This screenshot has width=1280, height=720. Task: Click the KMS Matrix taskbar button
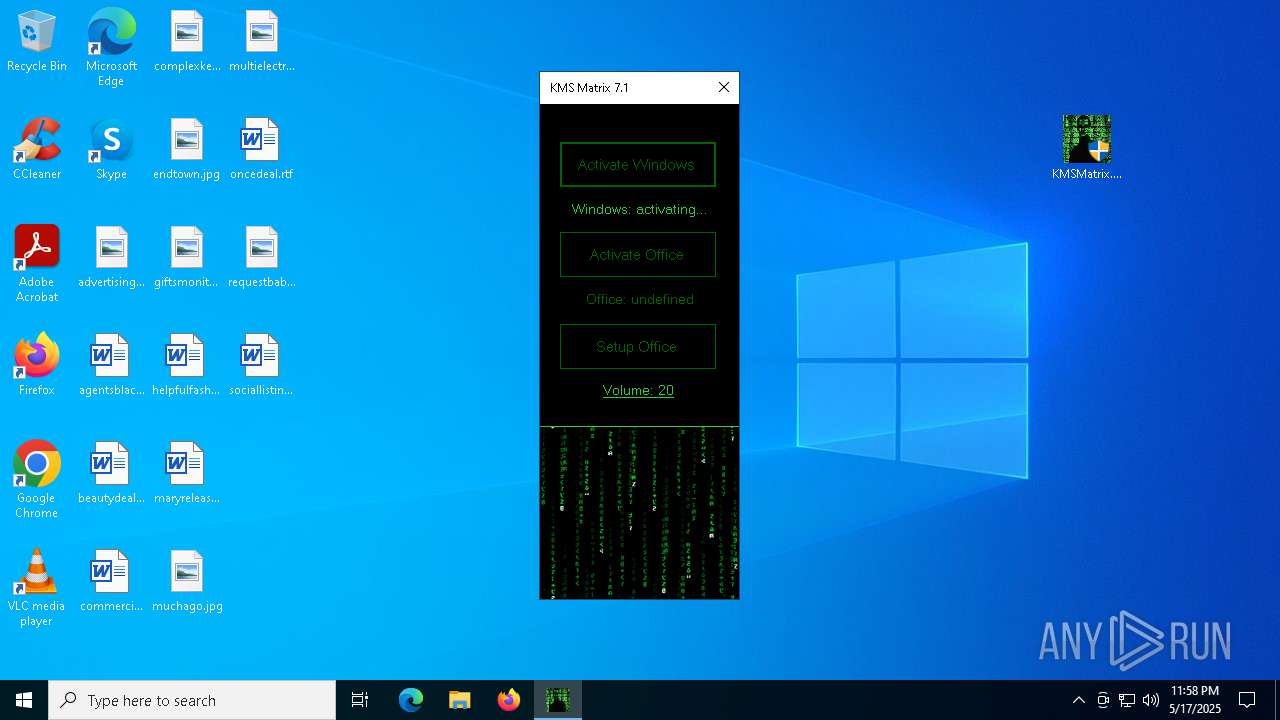point(558,700)
